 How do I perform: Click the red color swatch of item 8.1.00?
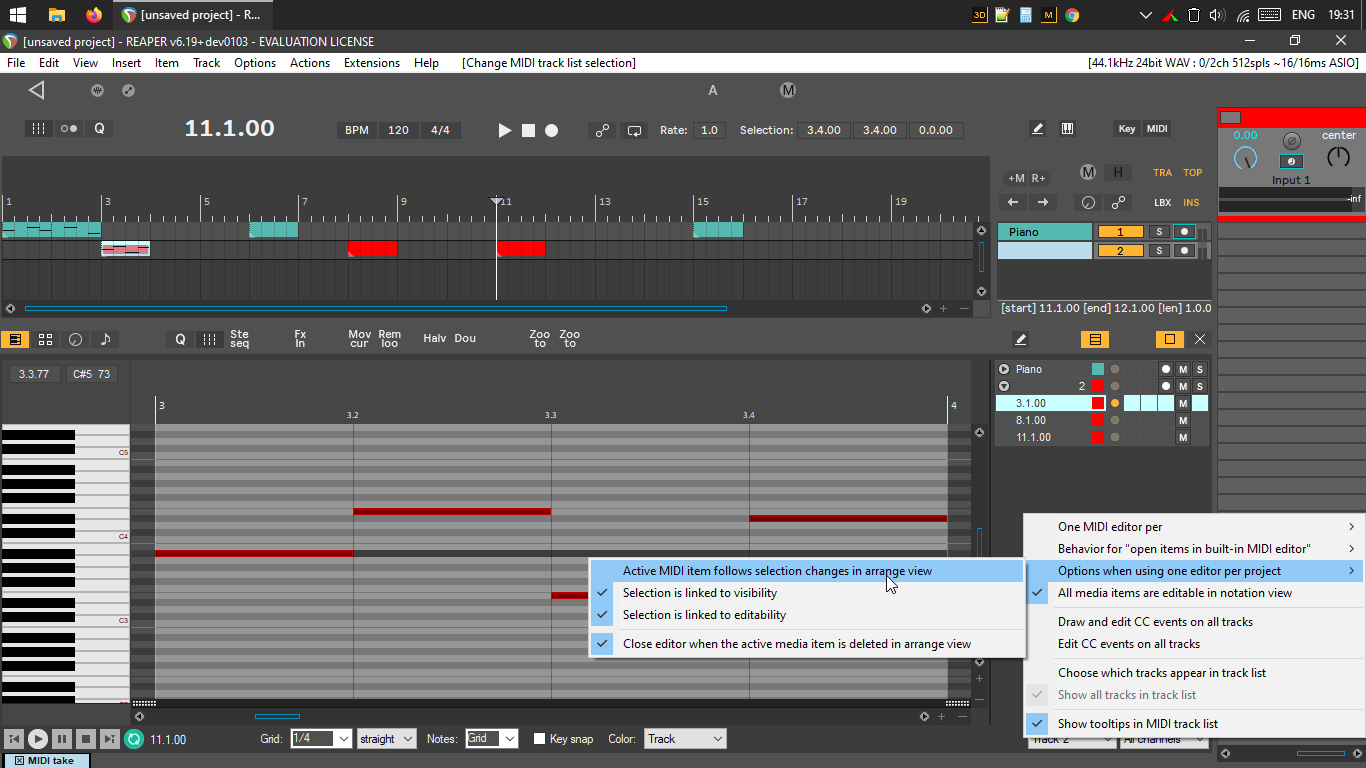(x=1098, y=421)
